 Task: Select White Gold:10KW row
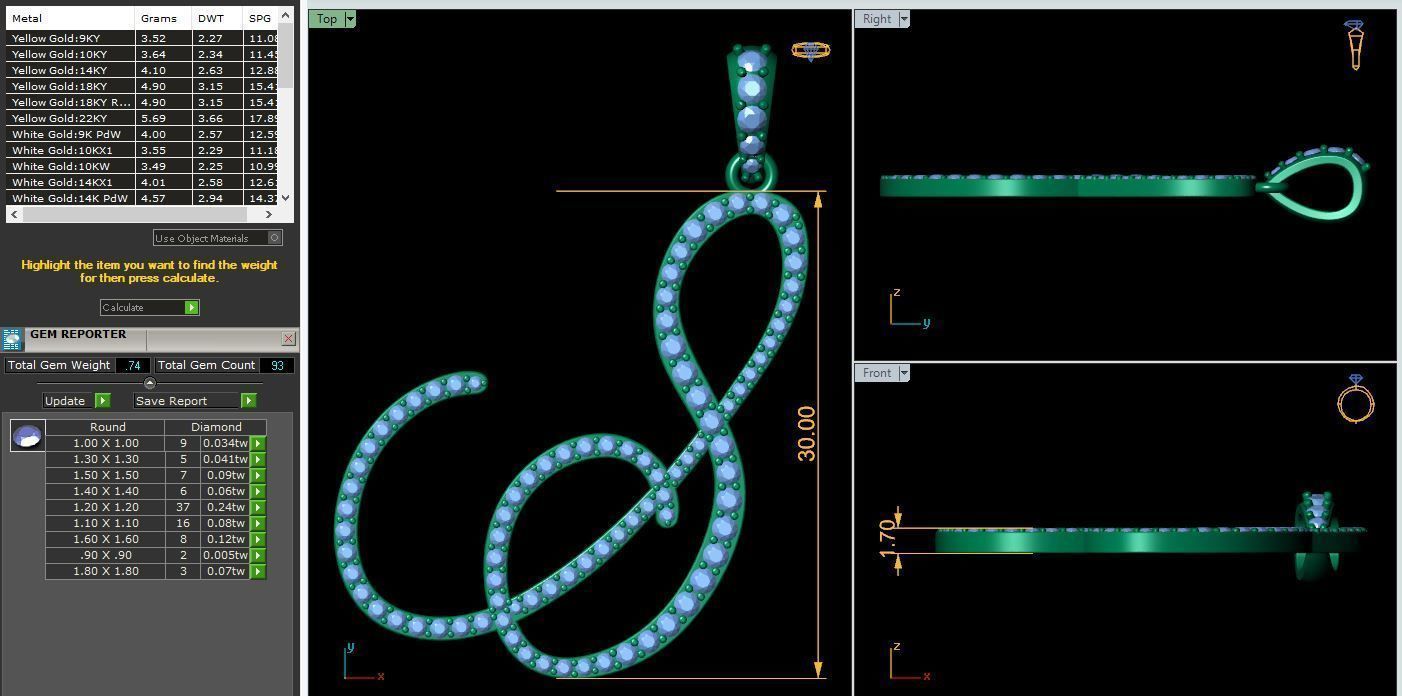coord(142,166)
